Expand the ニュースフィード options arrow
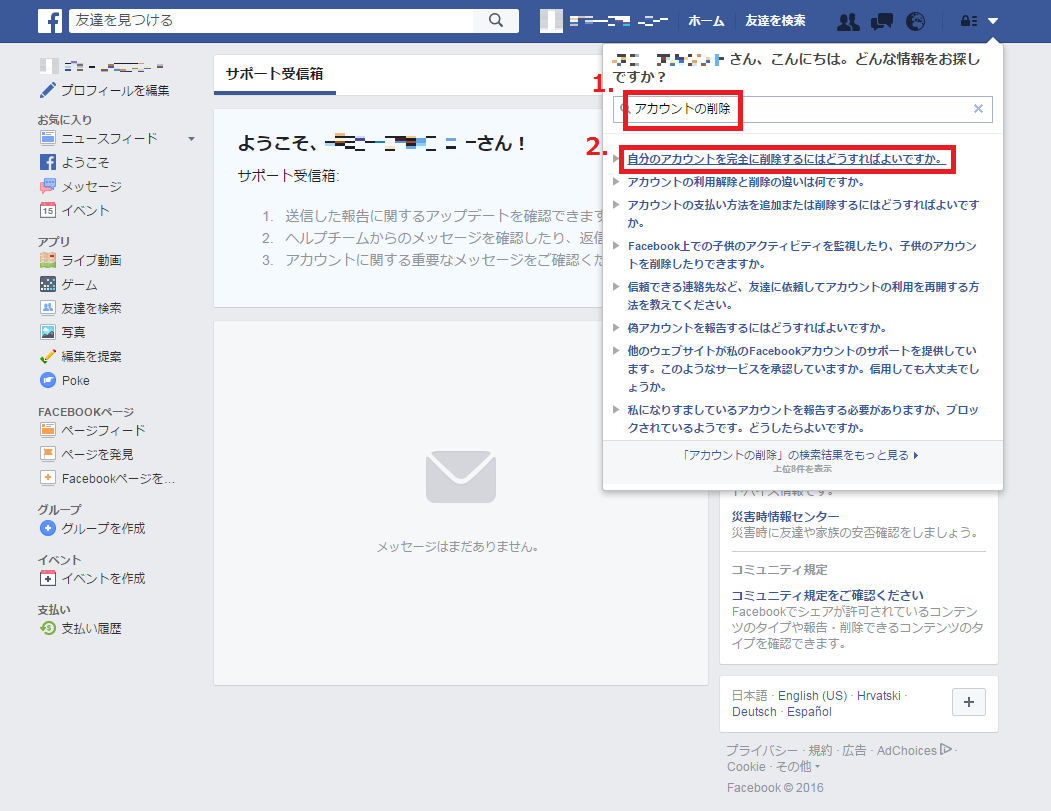Image resolution: width=1051 pixels, height=811 pixels. pos(191,139)
